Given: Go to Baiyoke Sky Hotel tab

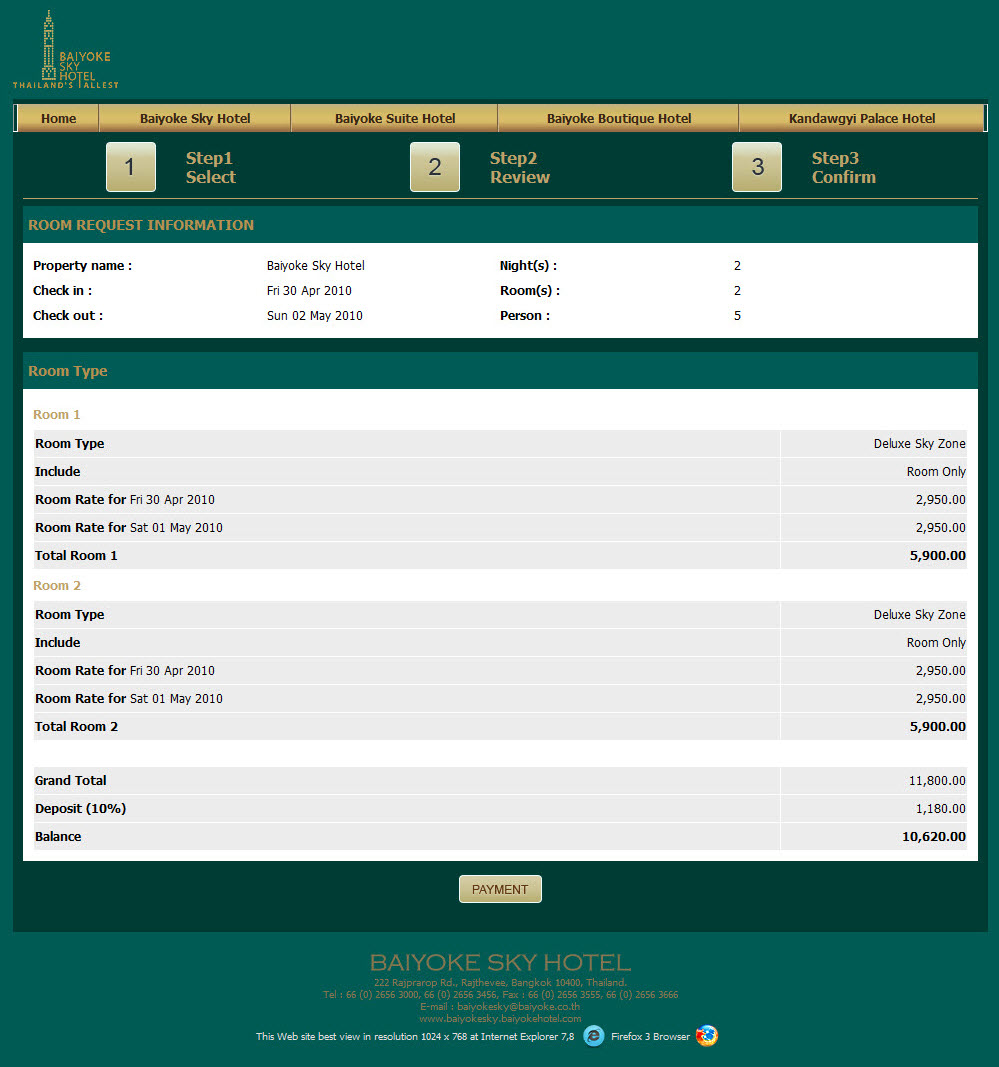Looking at the screenshot, I should 195,118.
